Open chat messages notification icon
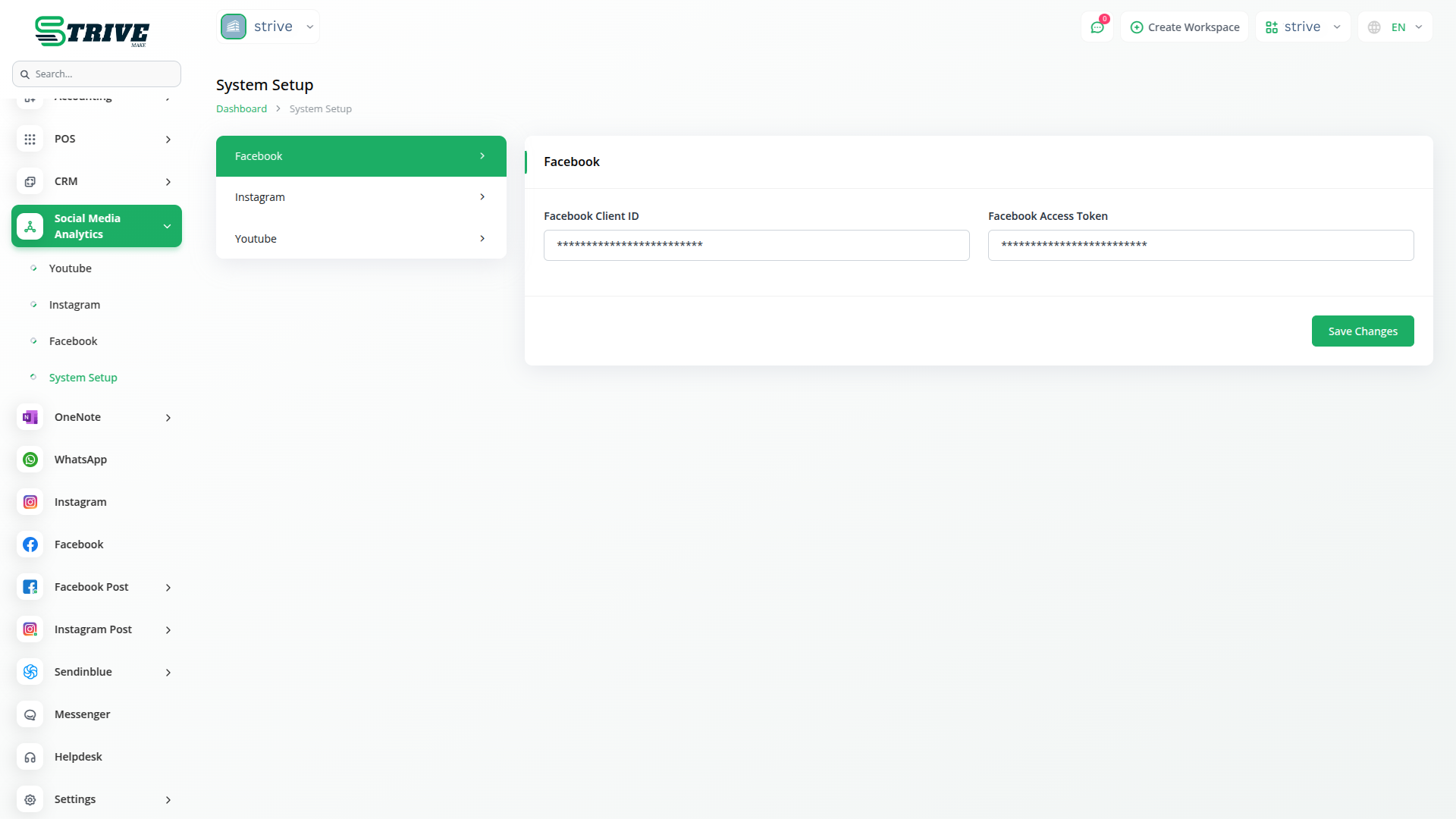Viewport: 1456px width, 819px height. pyautogui.click(x=1097, y=27)
